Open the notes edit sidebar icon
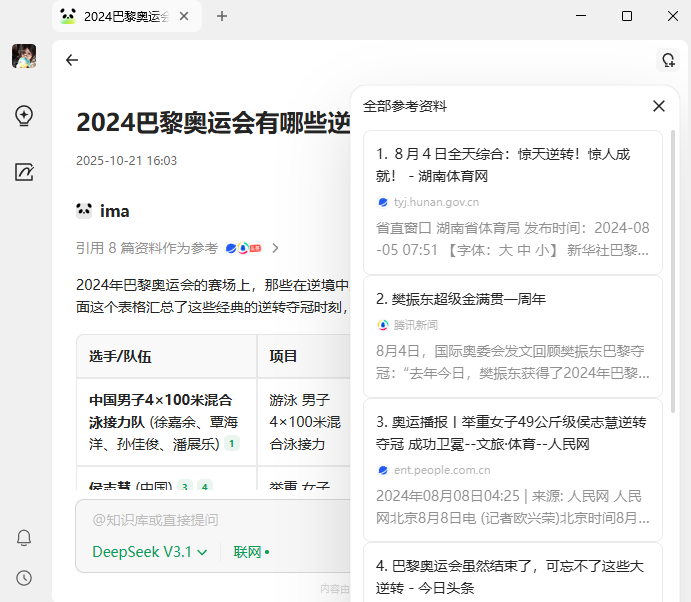 [24, 172]
